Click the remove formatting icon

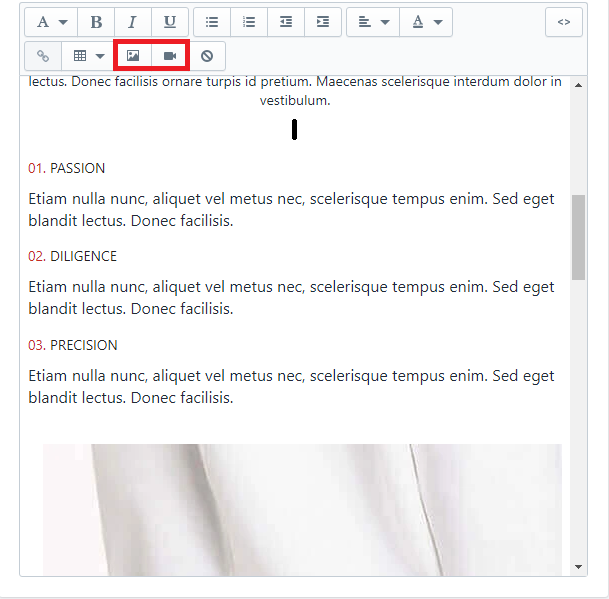point(207,56)
